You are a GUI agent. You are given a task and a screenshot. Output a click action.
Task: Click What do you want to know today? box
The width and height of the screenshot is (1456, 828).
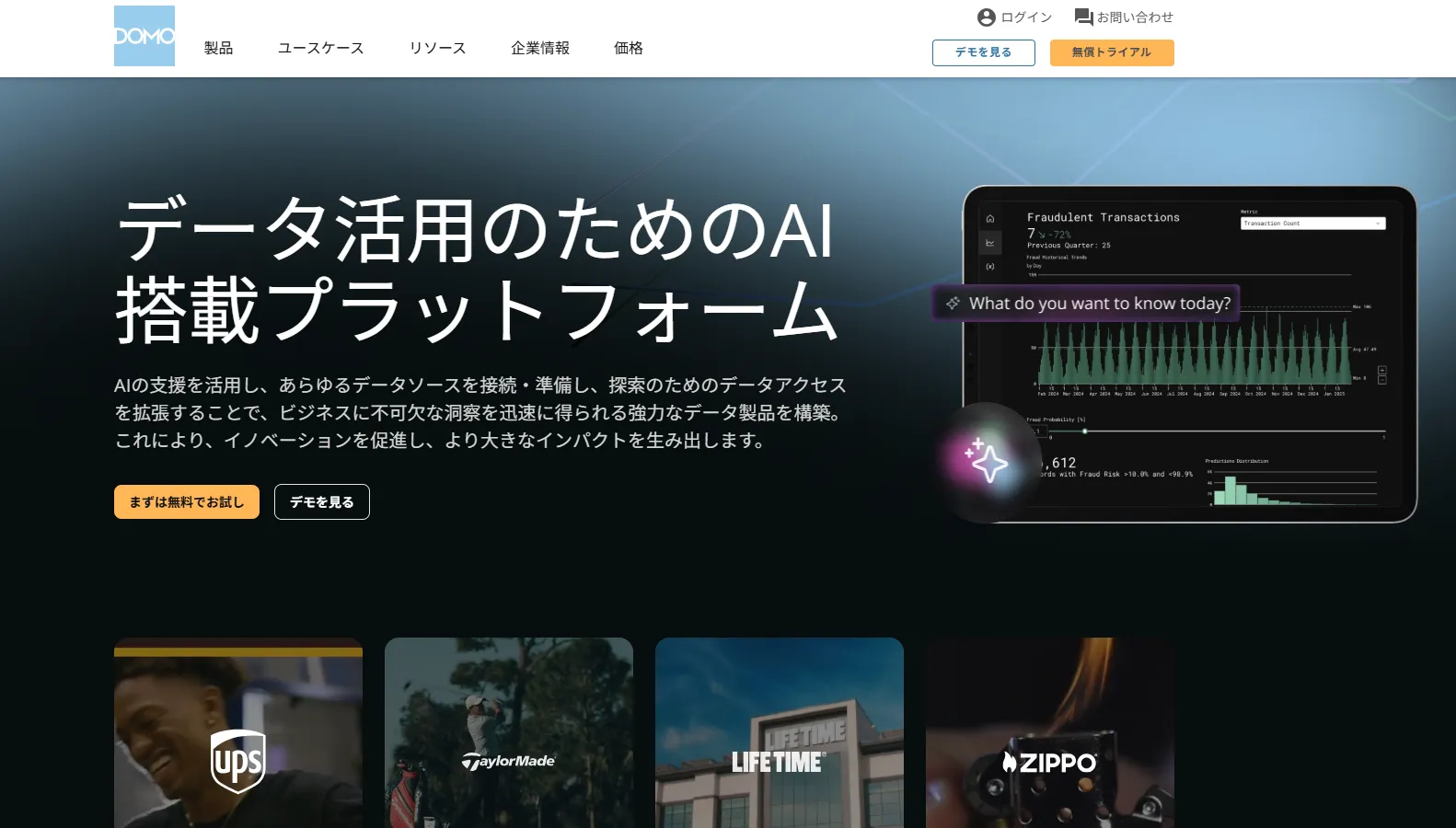point(1086,304)
